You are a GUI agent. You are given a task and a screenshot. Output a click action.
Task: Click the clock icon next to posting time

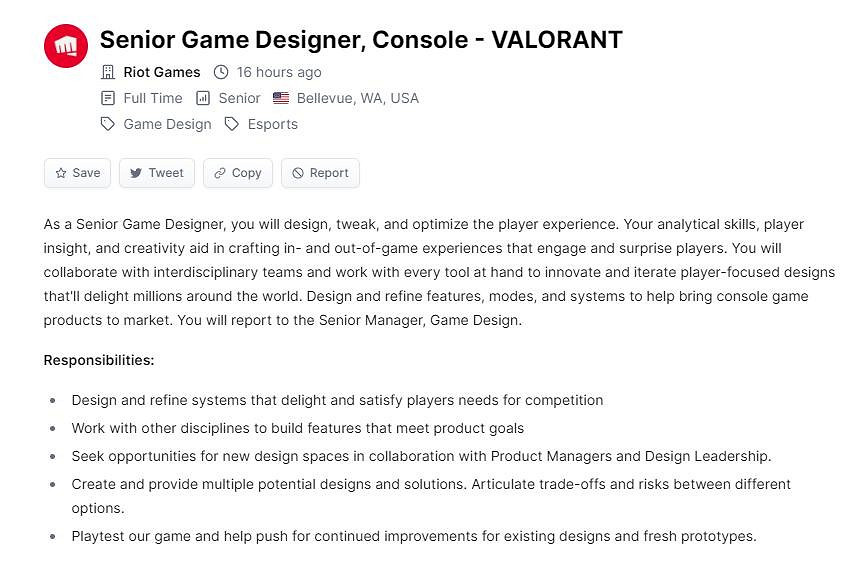[221, 72]
